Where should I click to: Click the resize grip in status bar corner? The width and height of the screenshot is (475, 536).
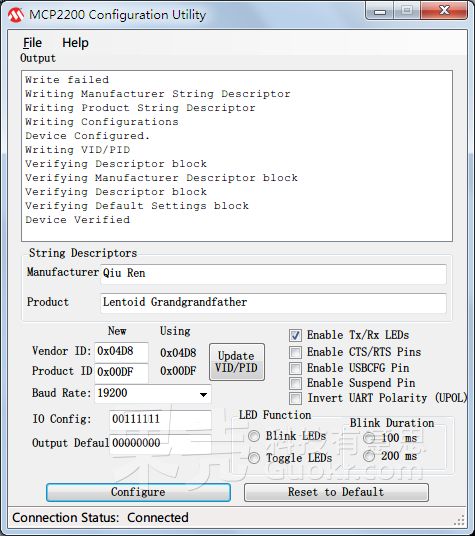(460, 520)
